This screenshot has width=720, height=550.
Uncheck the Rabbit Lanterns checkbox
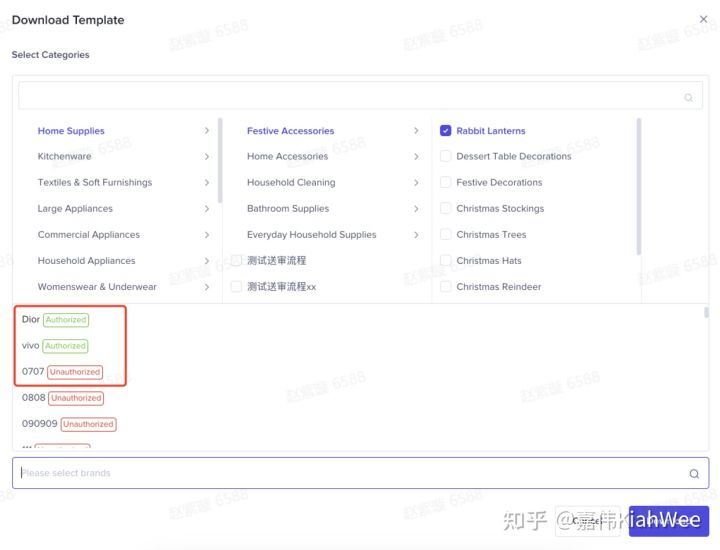tap(445, 131)
